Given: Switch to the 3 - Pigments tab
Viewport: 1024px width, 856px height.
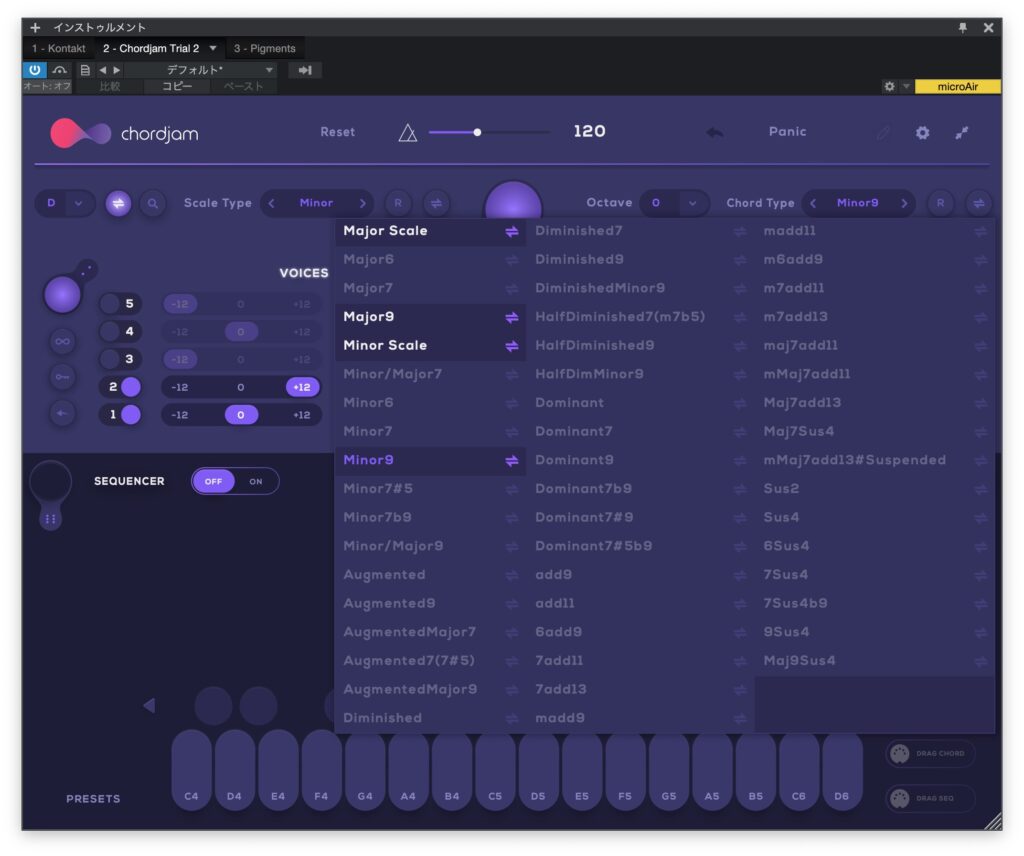Looking at the screenshot, I should (x=264, y=48).
